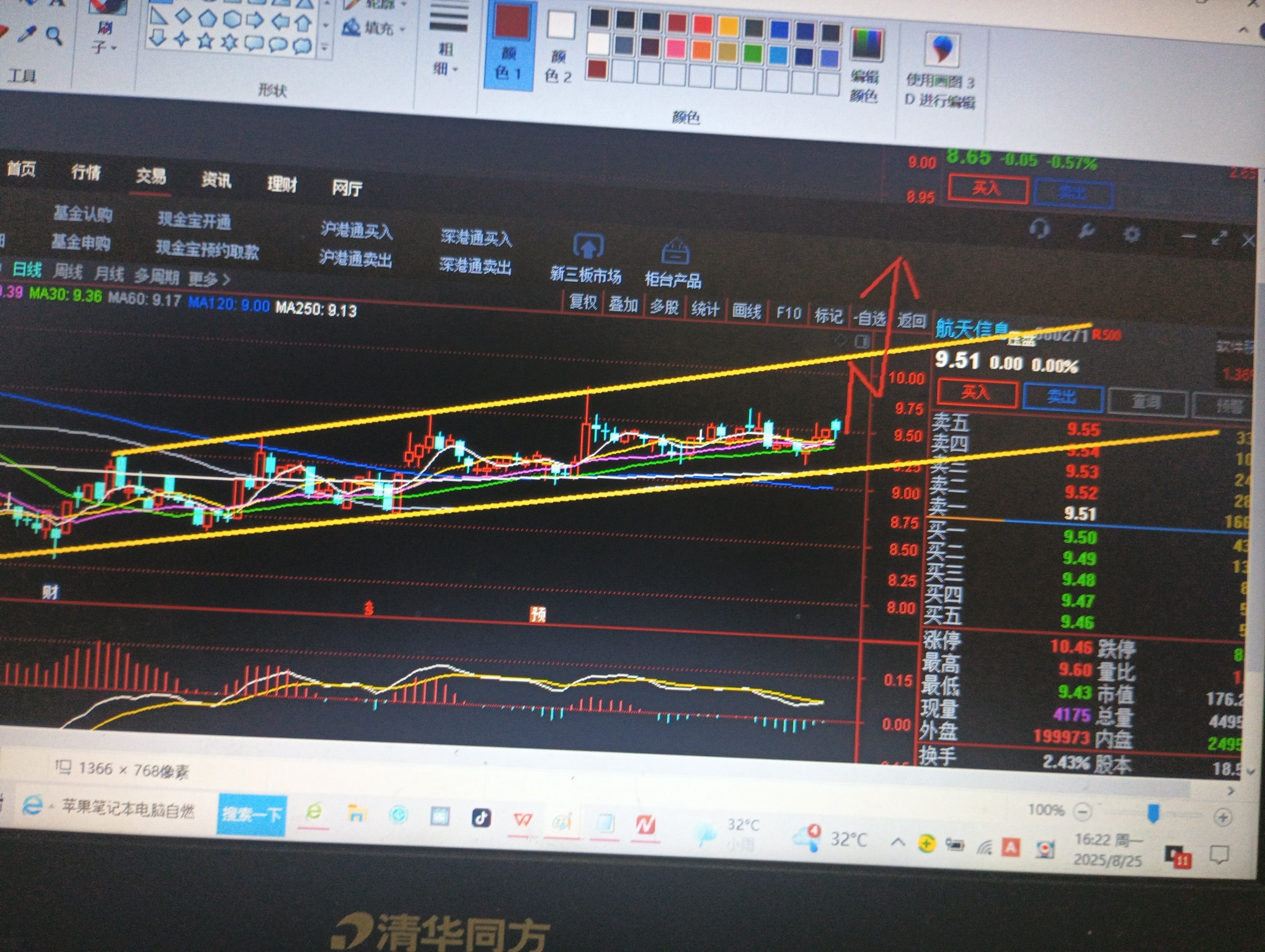Switch chart to 周线 period

[x=68, y=271]
